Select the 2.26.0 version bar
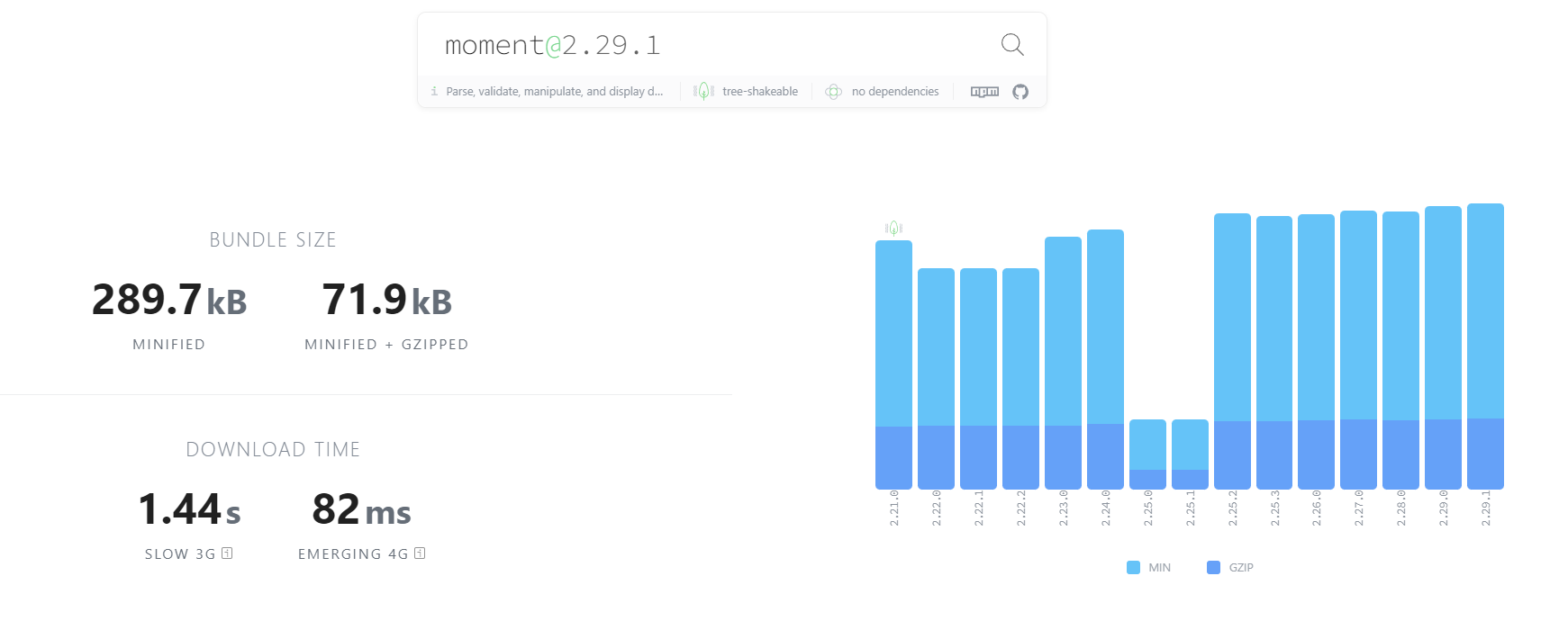 [1316, 352]
